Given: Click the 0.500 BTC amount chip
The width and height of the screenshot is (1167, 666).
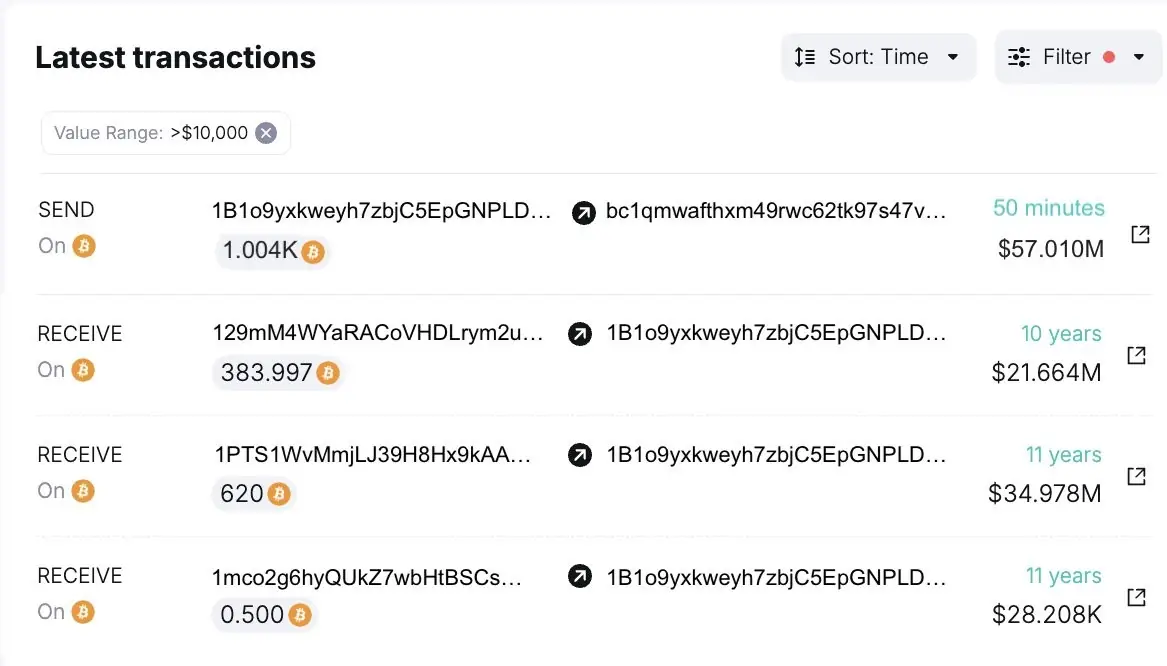Looking at the screenshot, I should pyautogui.click(x=264, y=615).
